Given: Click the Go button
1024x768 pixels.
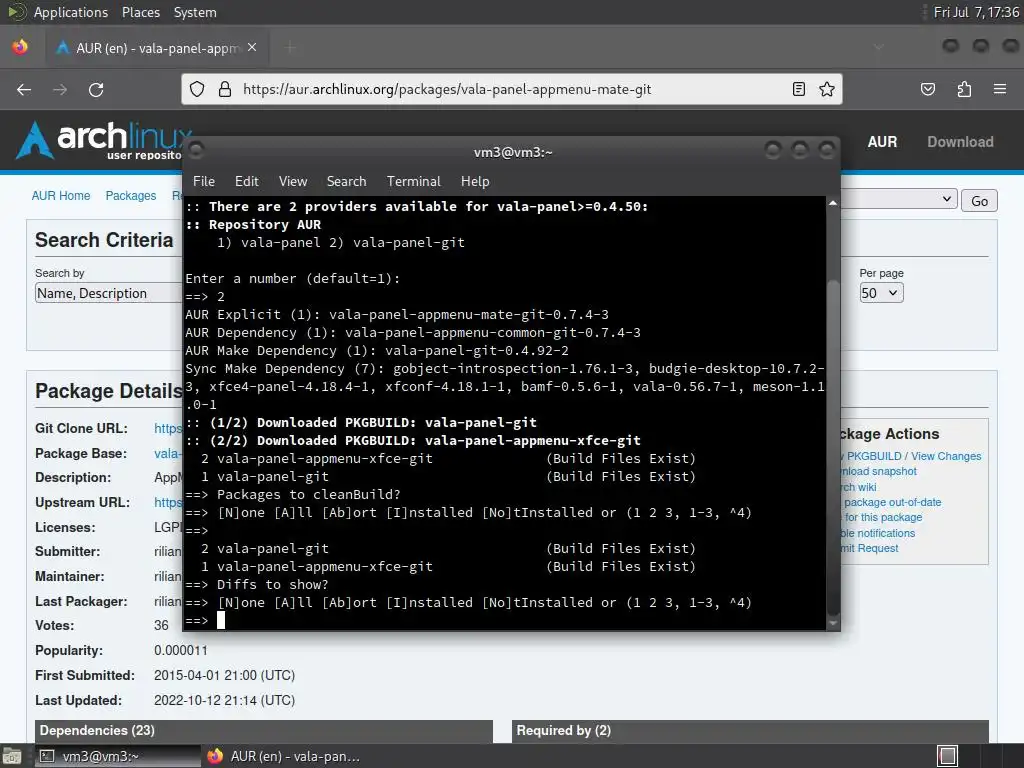Looking at the screenshot, I should 979,200.
